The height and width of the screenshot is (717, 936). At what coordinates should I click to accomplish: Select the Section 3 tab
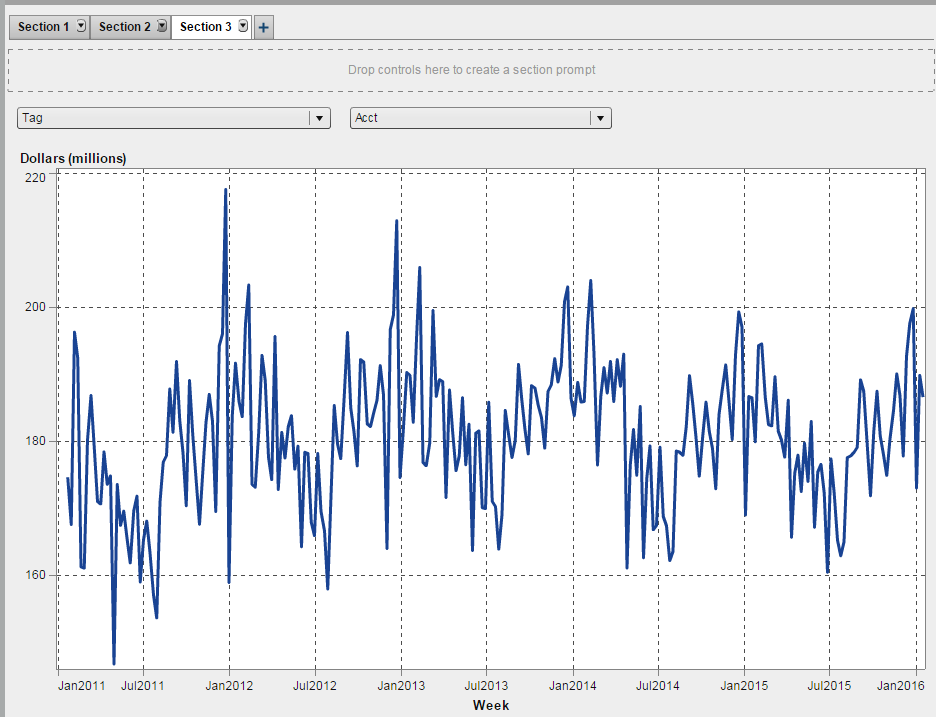coord(205,27)
